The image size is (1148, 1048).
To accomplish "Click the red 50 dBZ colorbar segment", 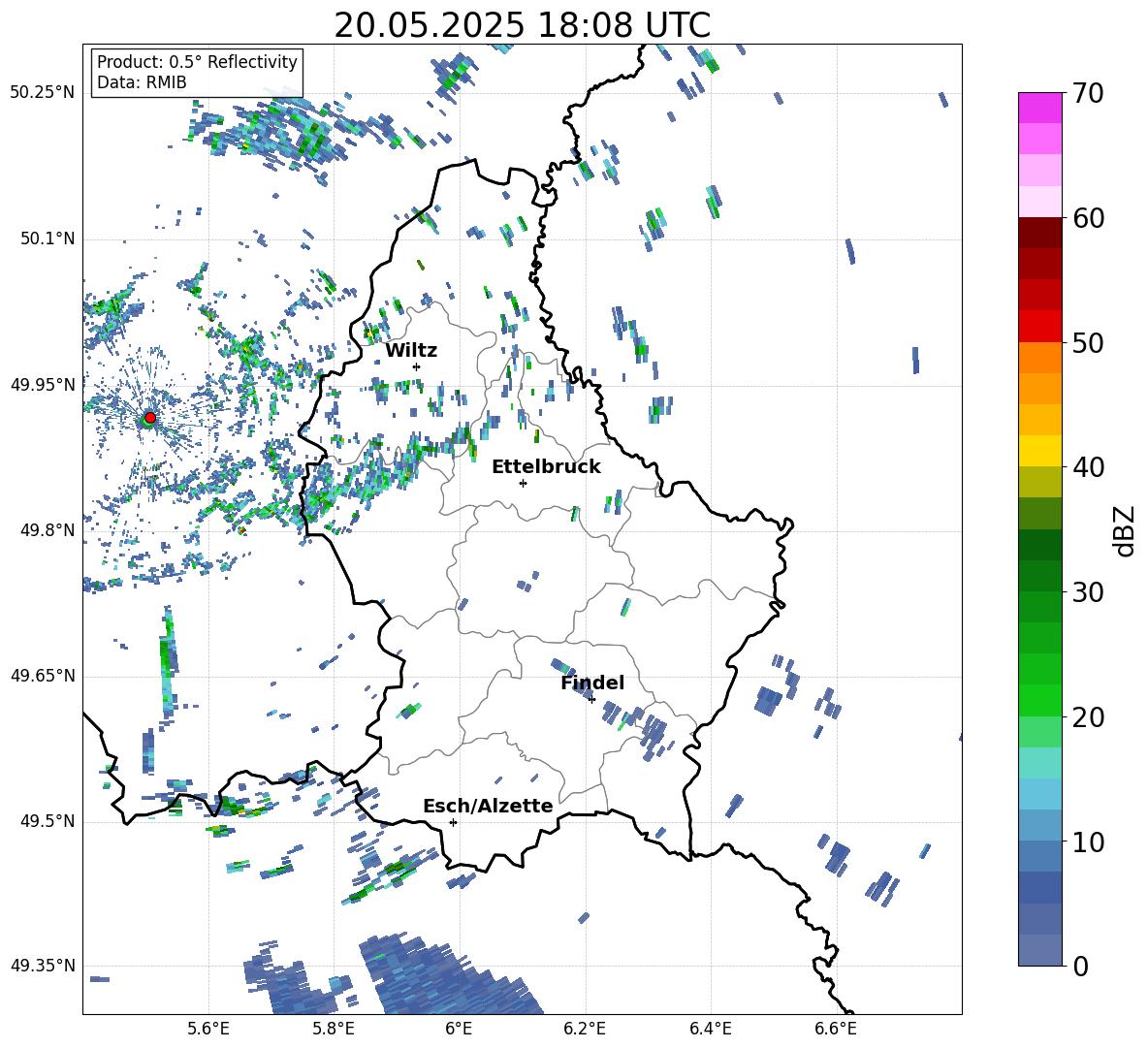I will click(1039, 327).
